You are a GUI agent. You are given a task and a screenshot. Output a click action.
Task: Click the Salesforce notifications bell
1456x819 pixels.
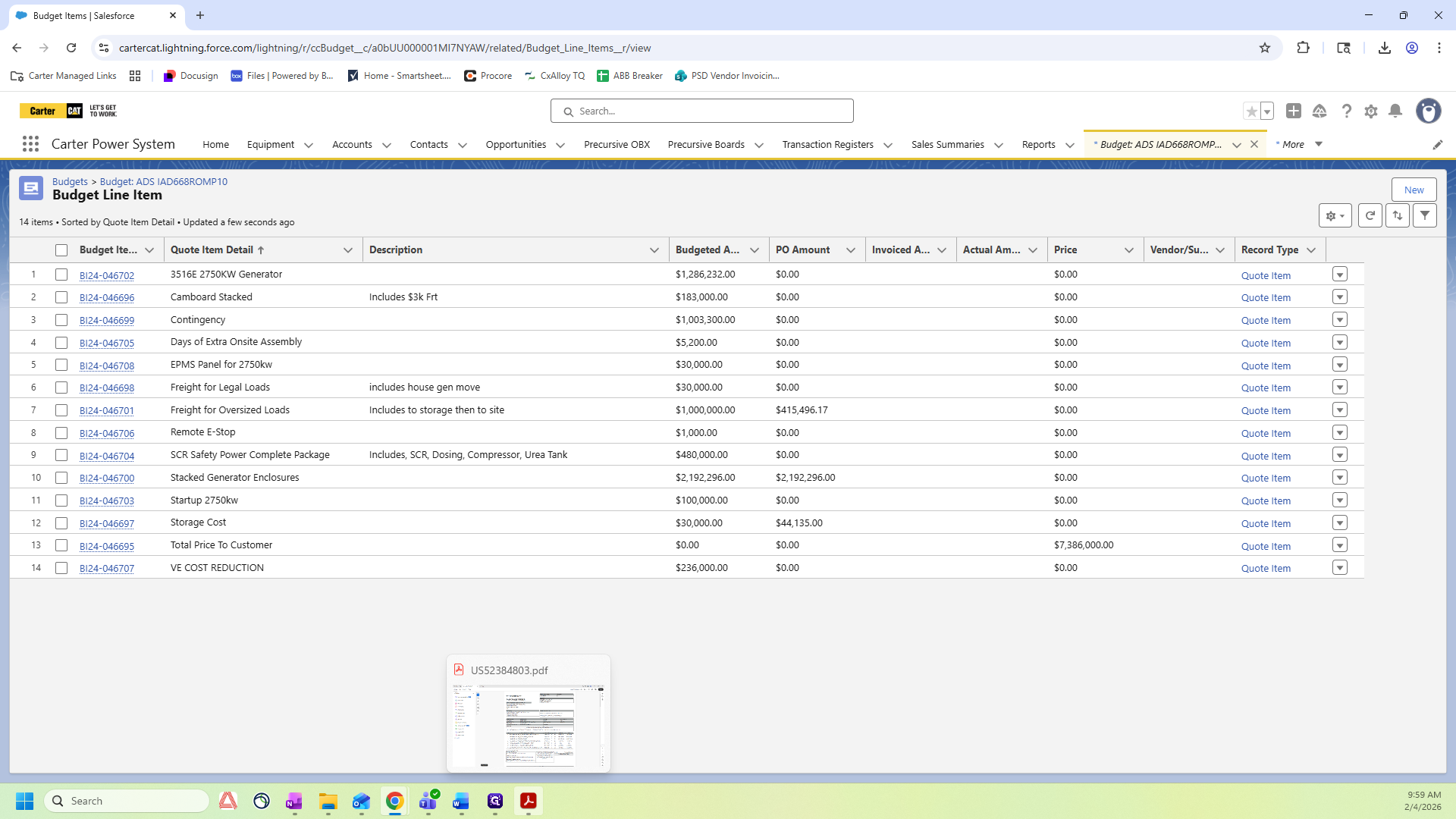click(1395, 111)
